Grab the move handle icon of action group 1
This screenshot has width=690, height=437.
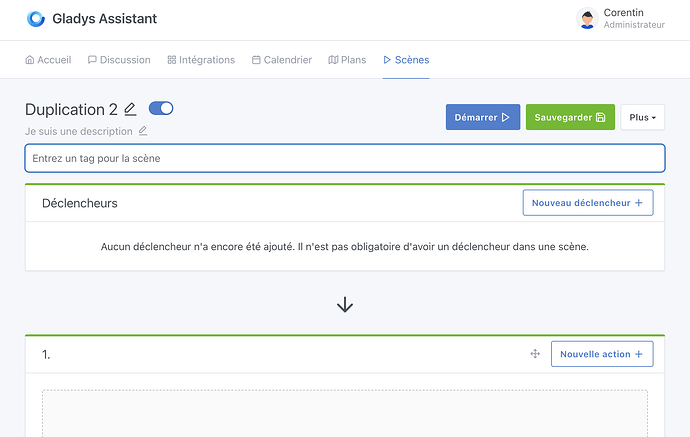coord(535,354)
